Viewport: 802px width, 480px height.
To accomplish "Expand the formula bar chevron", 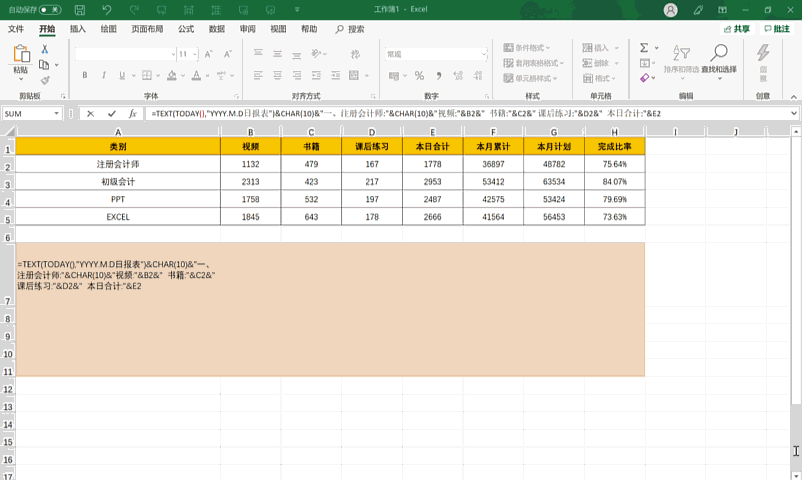I will click(793, 114).
